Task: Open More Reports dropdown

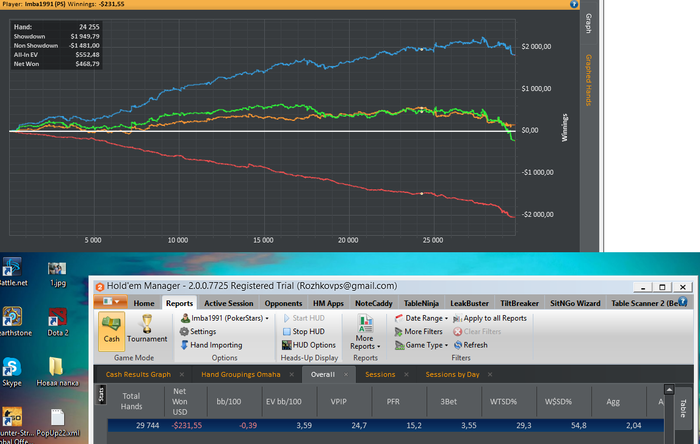Action: point(365,333)
